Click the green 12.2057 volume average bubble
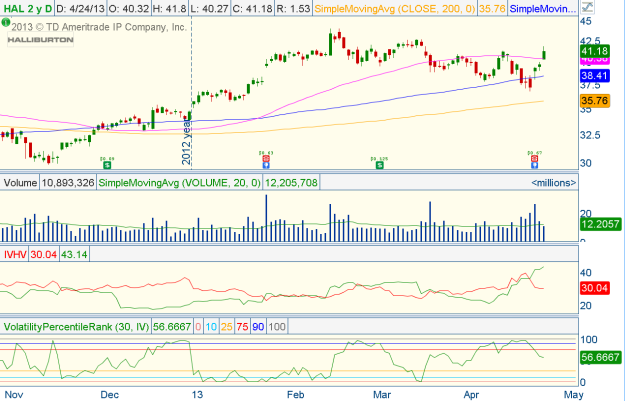This screenshot has height=401, width=625. click(599, 227)
